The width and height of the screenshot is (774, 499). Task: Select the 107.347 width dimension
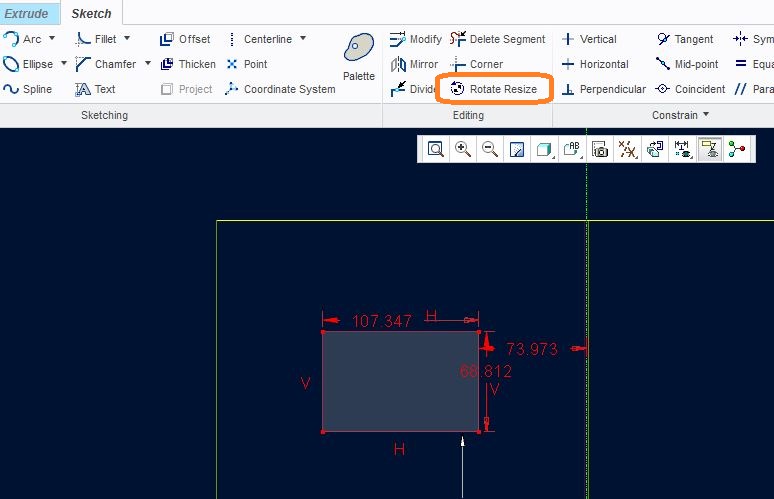pos(382,321)
